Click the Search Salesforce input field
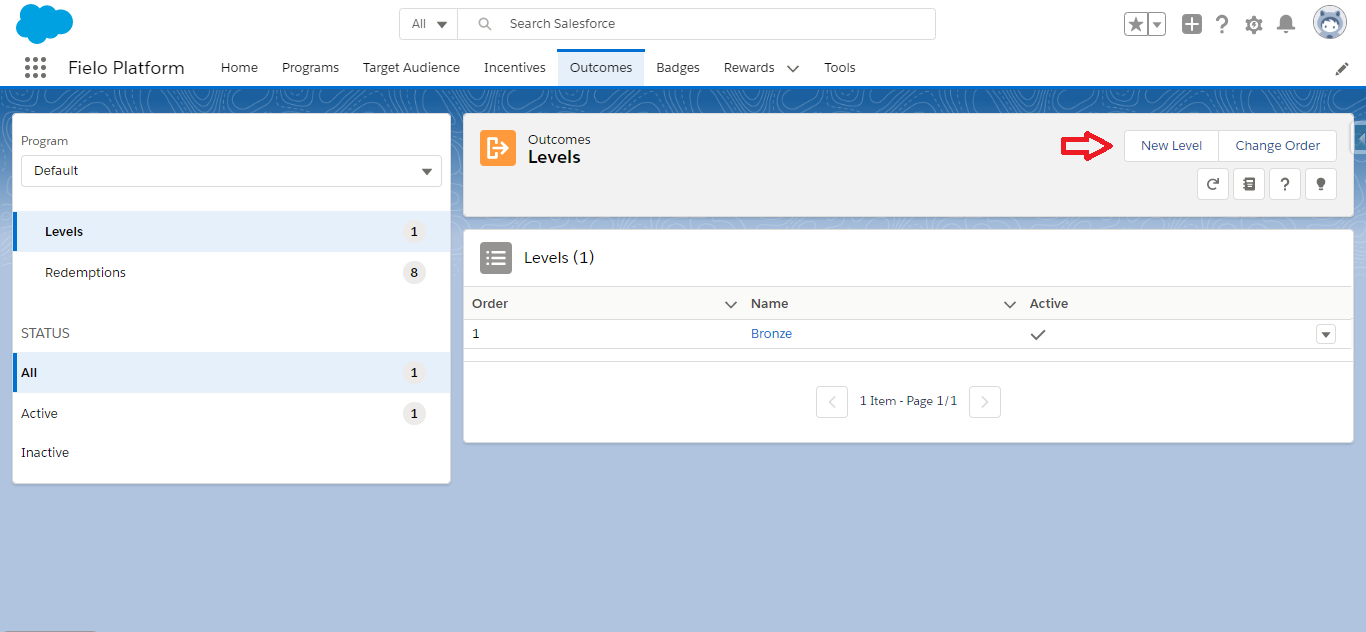Screen dimensions: 1366x632 [x=697, y=24]
